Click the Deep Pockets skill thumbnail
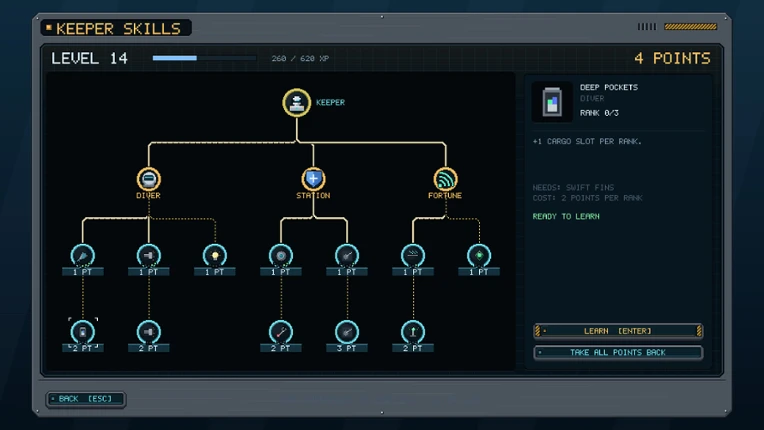Screen dimensions: 764x430 click(552, 101)
